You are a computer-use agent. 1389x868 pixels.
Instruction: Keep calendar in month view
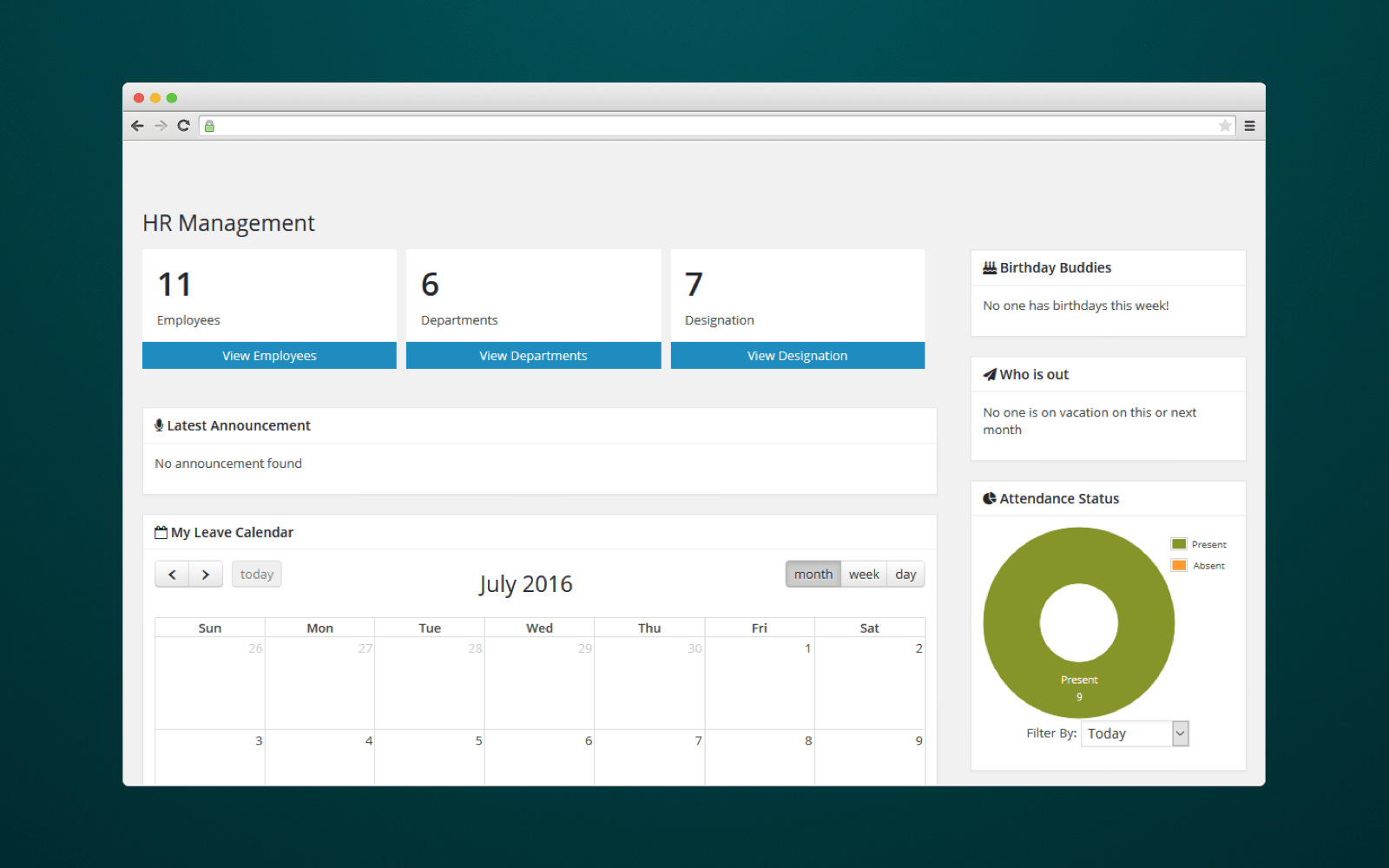(813, 574)
